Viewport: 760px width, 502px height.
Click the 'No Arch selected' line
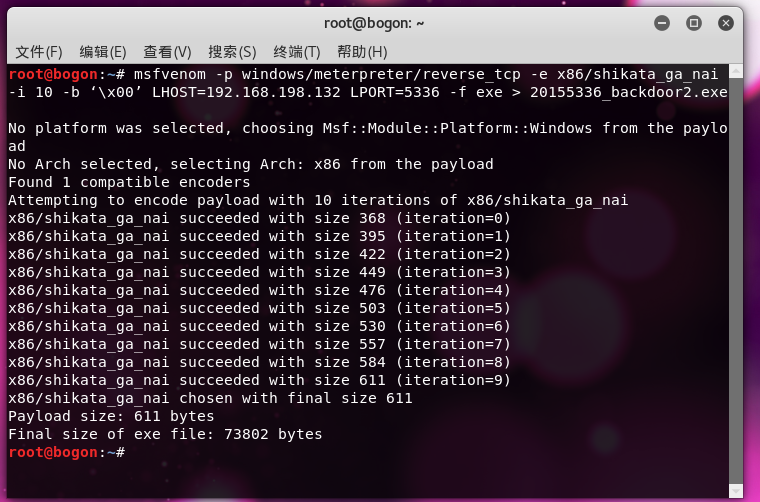pos(251,164)
